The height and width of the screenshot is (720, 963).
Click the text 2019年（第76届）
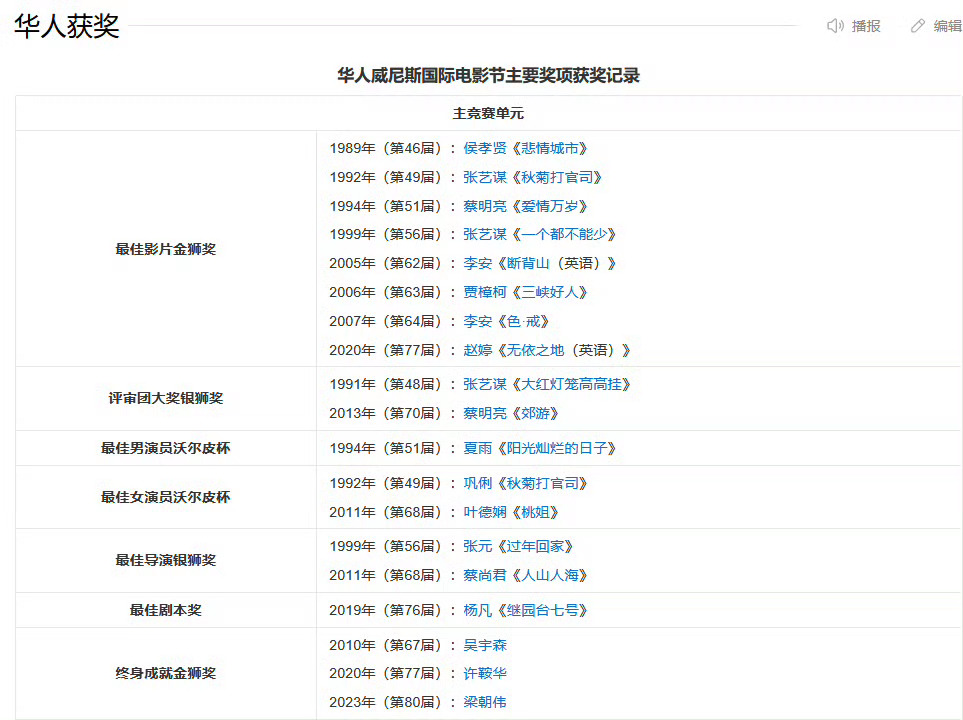click(386, 610)
